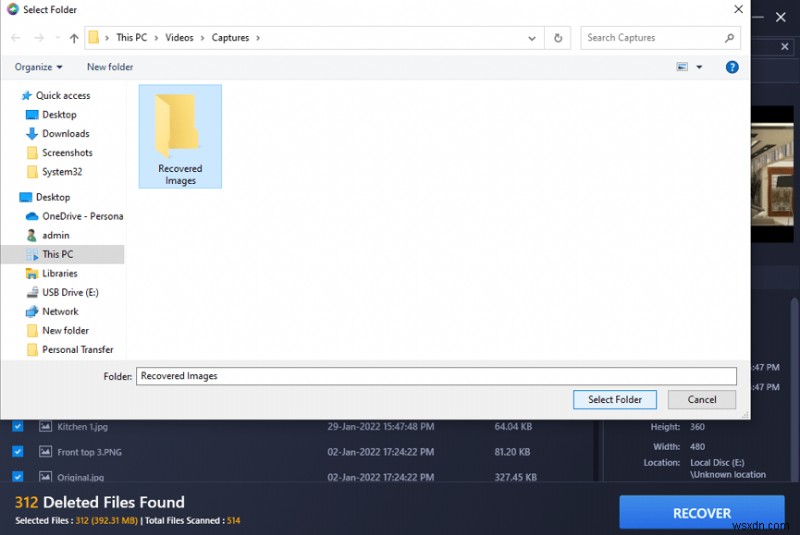Click the Folder name input field
Viewport: 800px width, 535px height.
click(x=436, y=376)
